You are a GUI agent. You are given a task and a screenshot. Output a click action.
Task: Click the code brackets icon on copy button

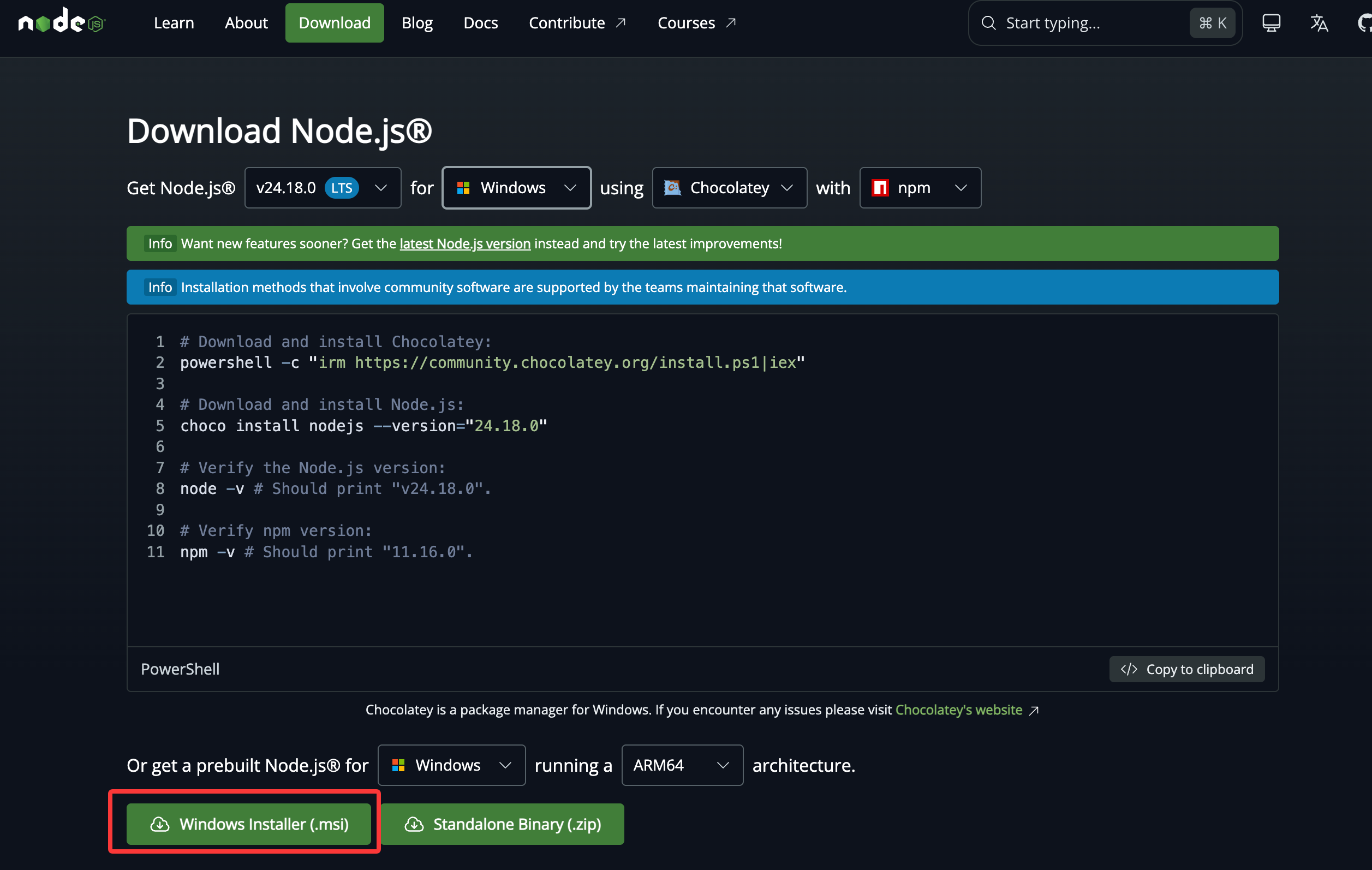pyautogui.click(x=1128, y=669)
